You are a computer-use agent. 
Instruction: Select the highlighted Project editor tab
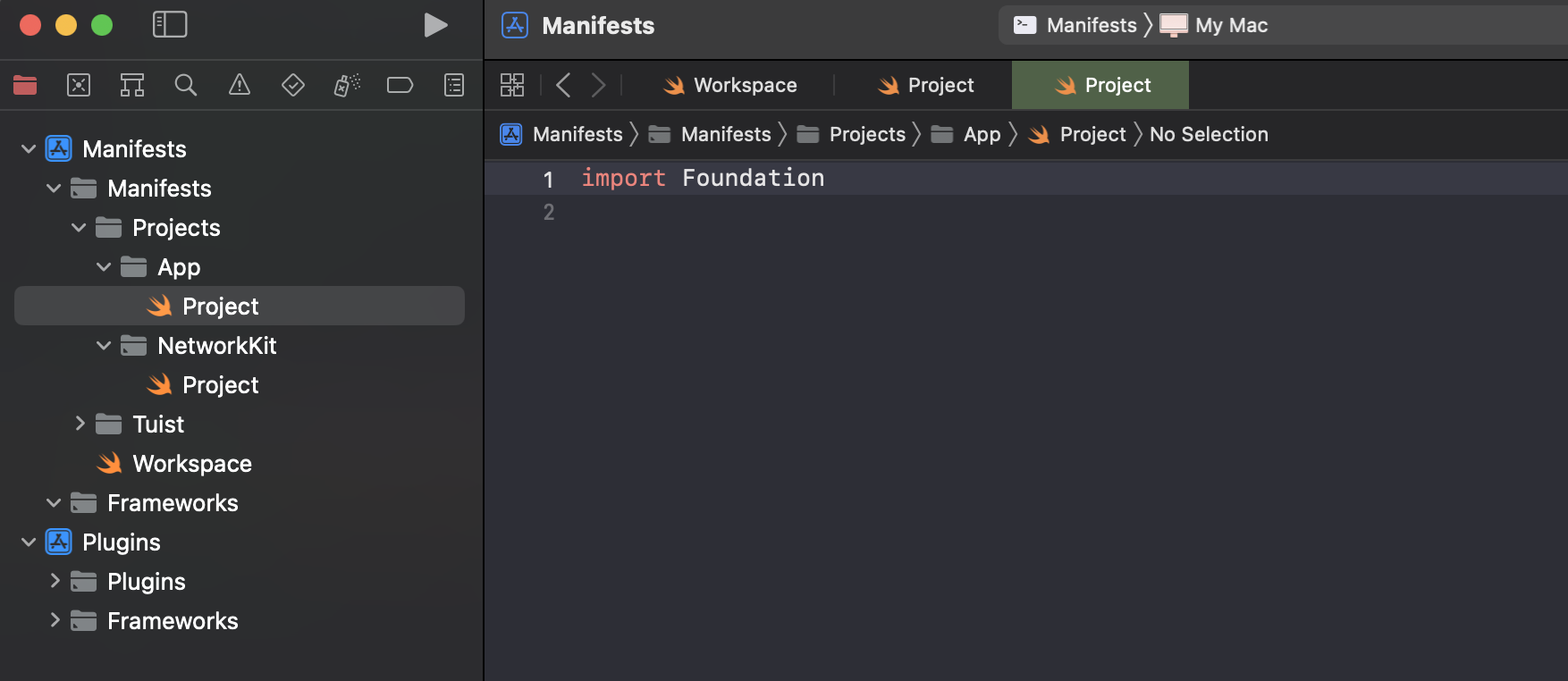1100,85
